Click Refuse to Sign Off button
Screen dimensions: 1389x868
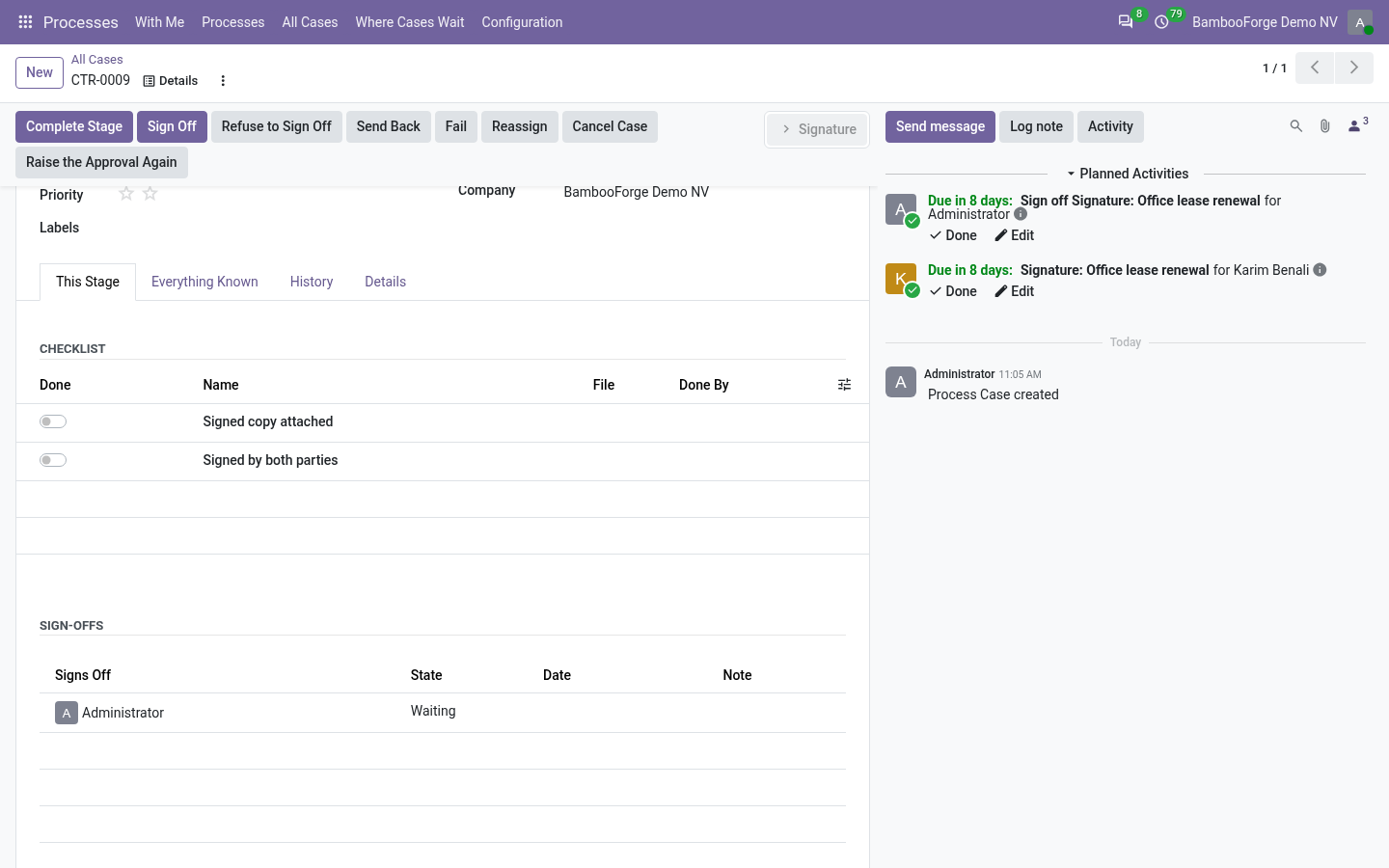(x=277, y=126)
